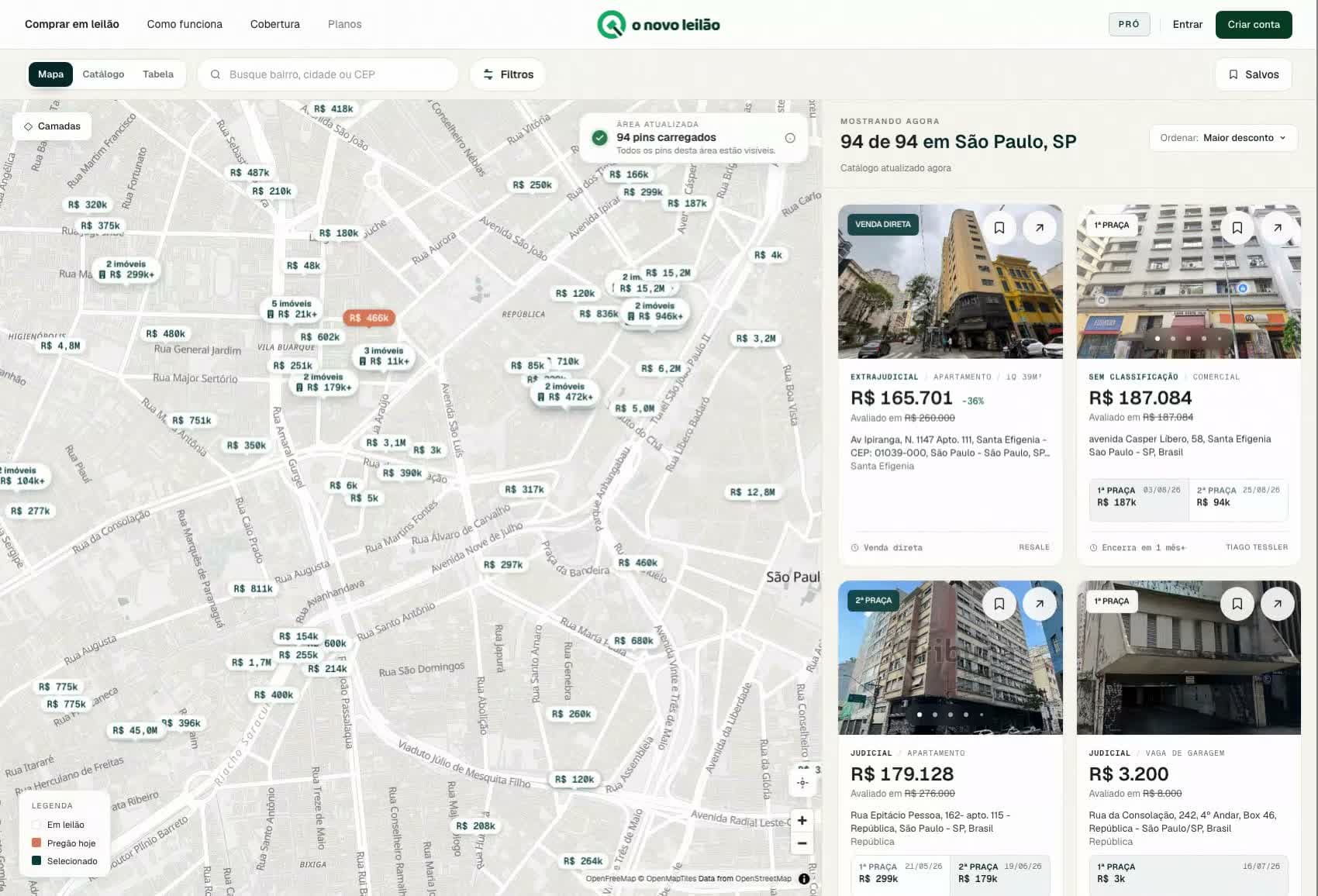Click the R$ 811k map pin

tap(254, 589)
